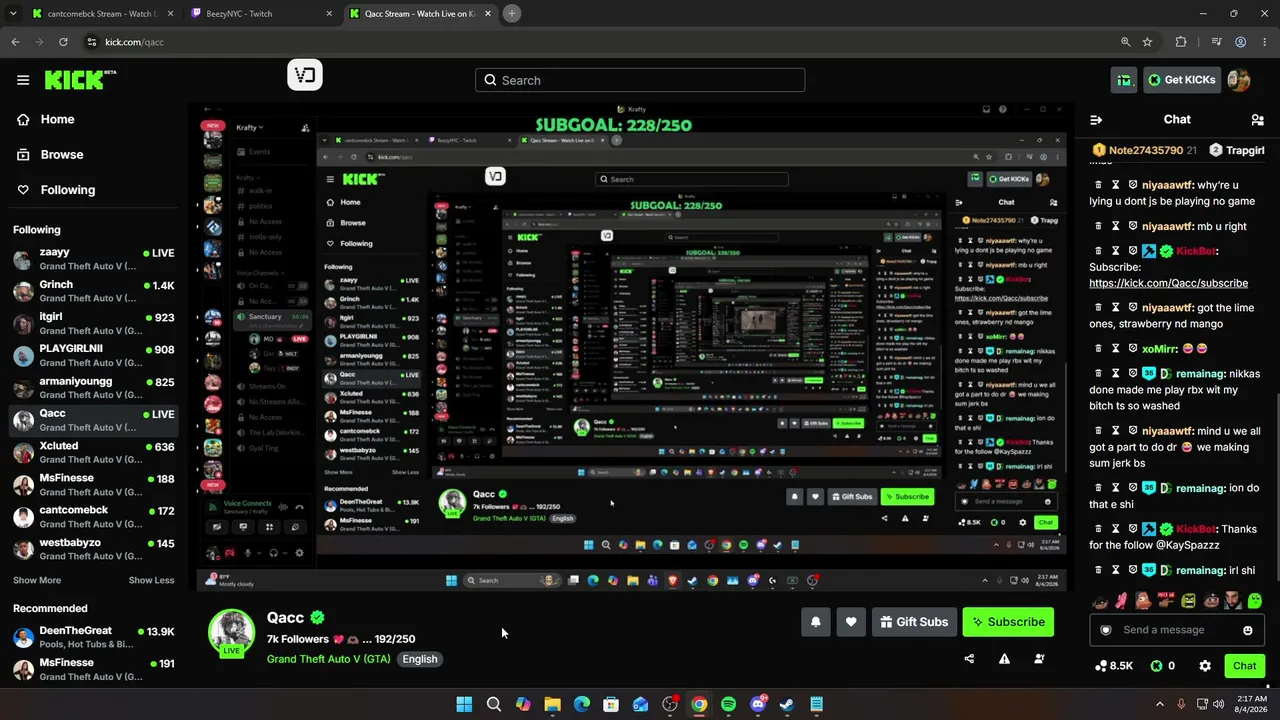1280x720 pixels.
Task: Toggle the follow heart button
Action: click(851, 622)
